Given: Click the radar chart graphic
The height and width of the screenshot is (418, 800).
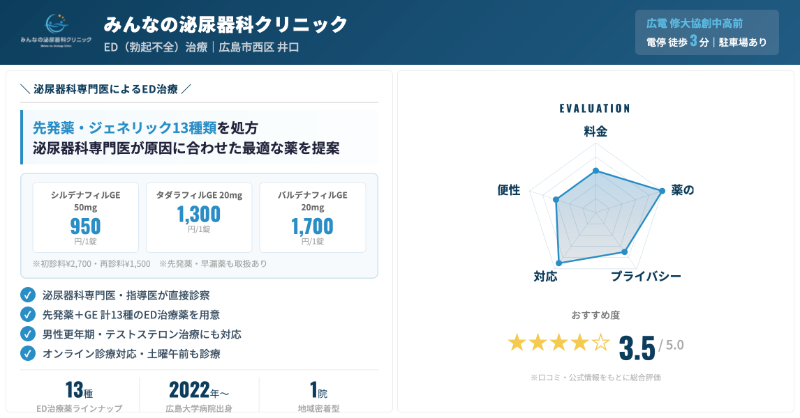Looking at the screenshot, I should coord(596,215).
